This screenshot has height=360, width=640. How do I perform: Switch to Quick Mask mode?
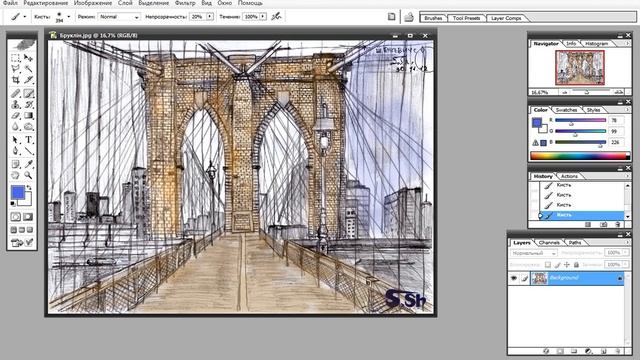[x=28, y=217]
